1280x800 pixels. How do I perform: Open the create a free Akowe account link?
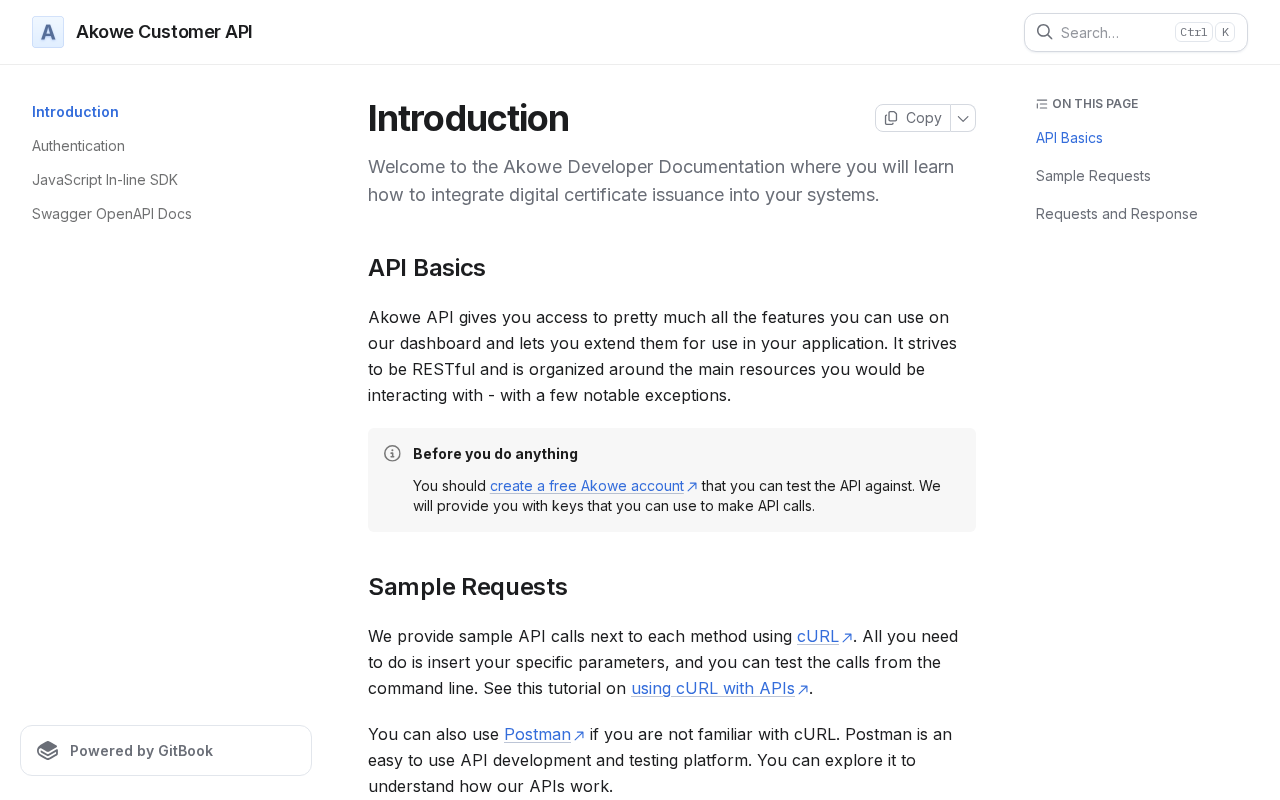587,486
